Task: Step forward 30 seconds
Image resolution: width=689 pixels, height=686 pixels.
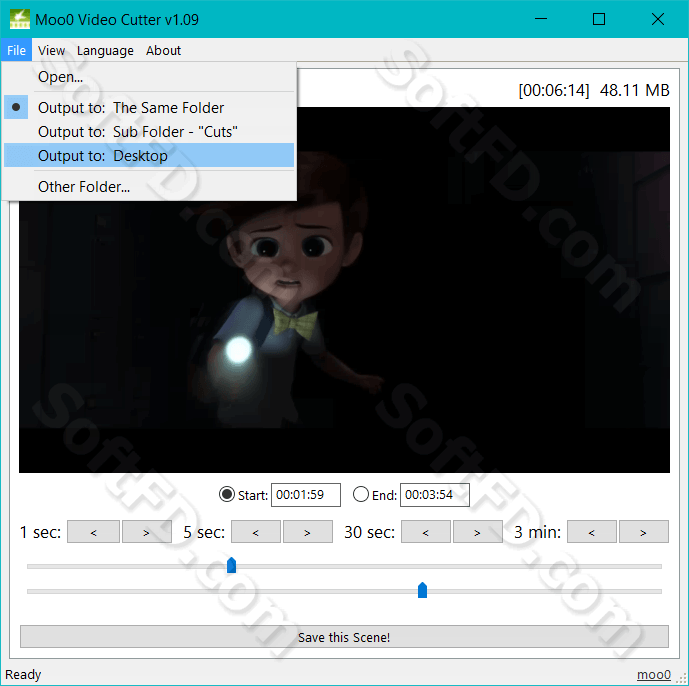Action: [478, 532]
